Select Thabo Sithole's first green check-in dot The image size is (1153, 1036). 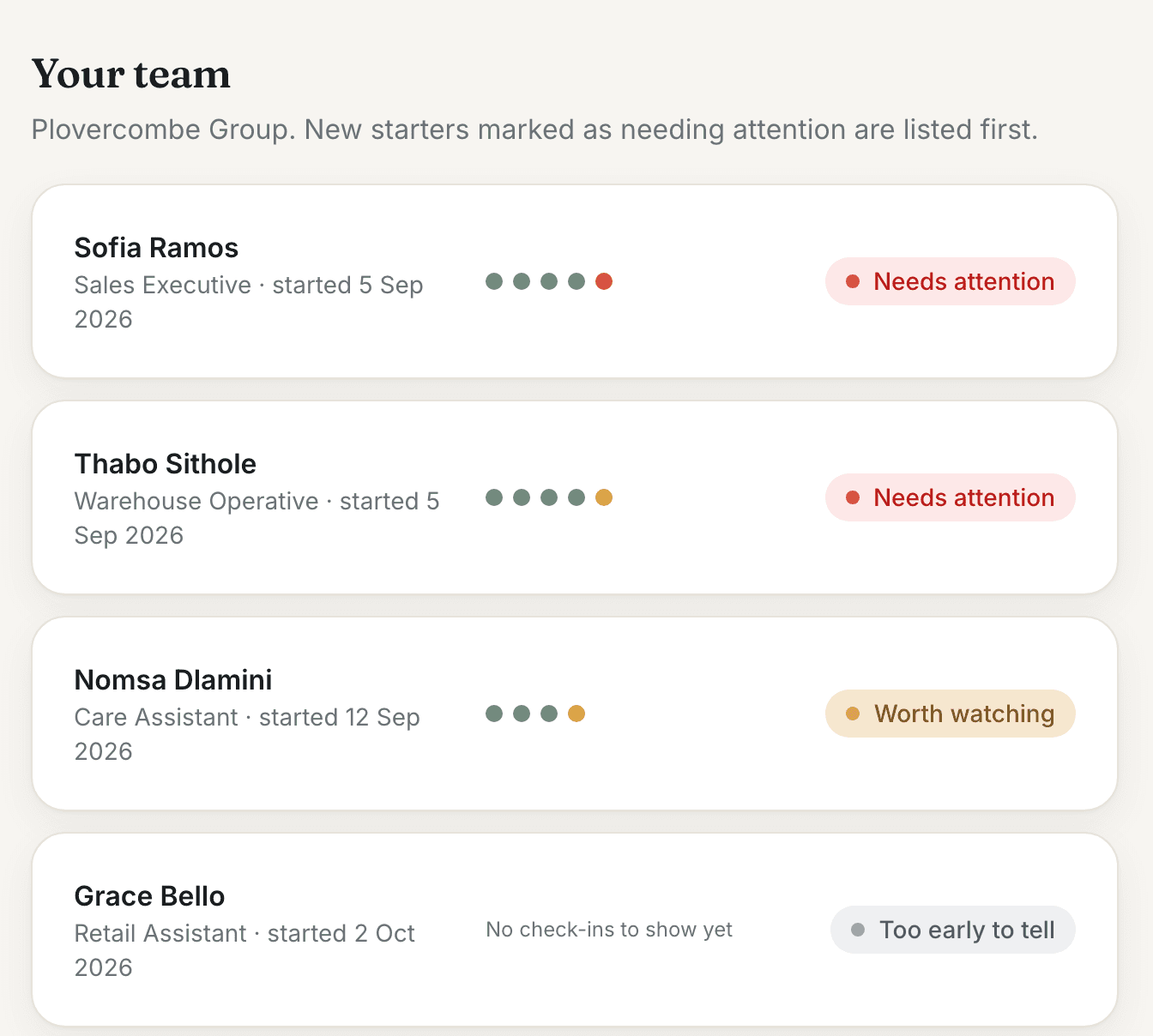coord(494,497)
